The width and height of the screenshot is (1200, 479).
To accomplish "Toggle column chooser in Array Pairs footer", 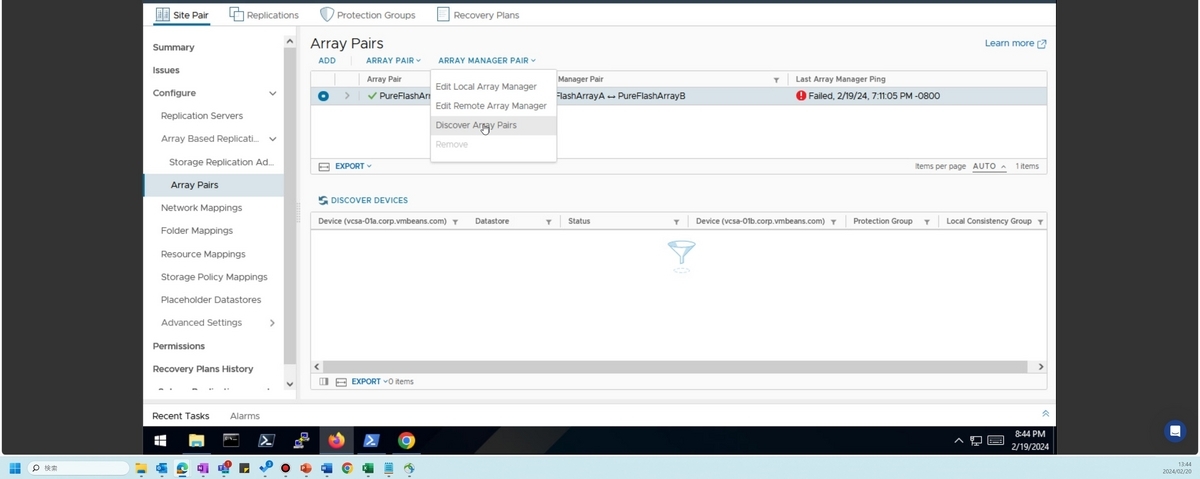I will tap(324, 167).
